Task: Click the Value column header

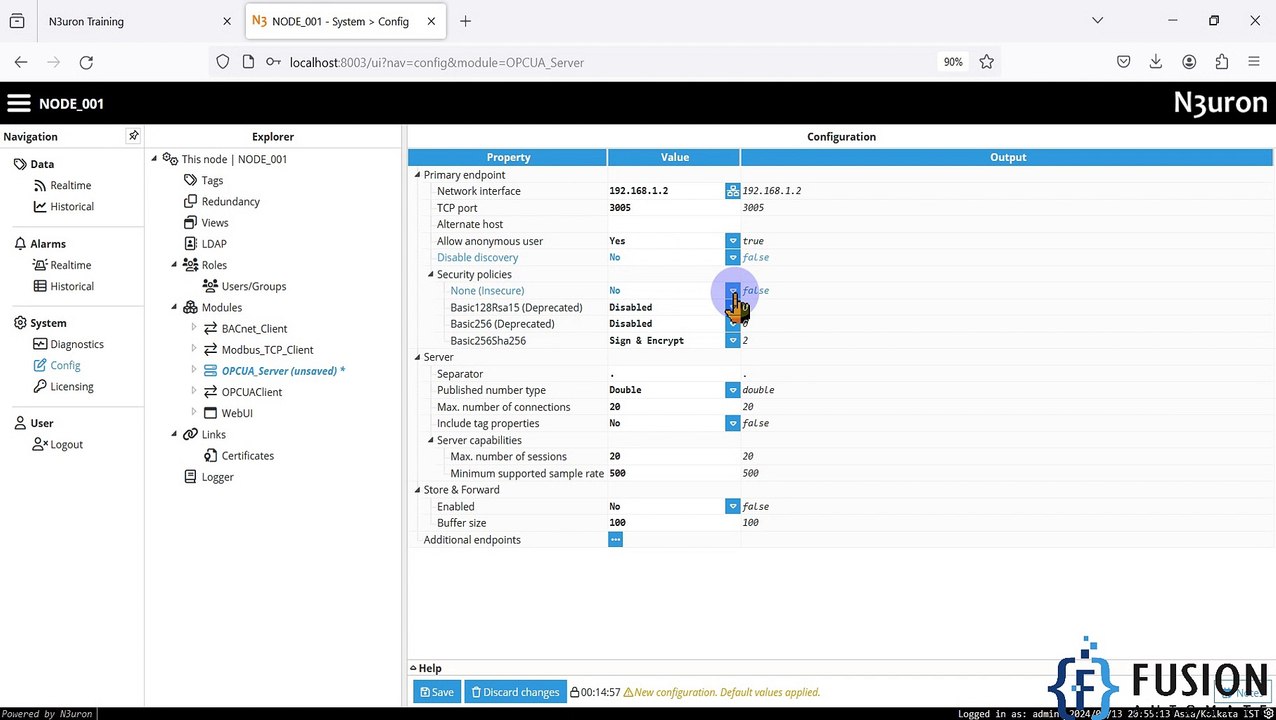Action: pos(674,157)
